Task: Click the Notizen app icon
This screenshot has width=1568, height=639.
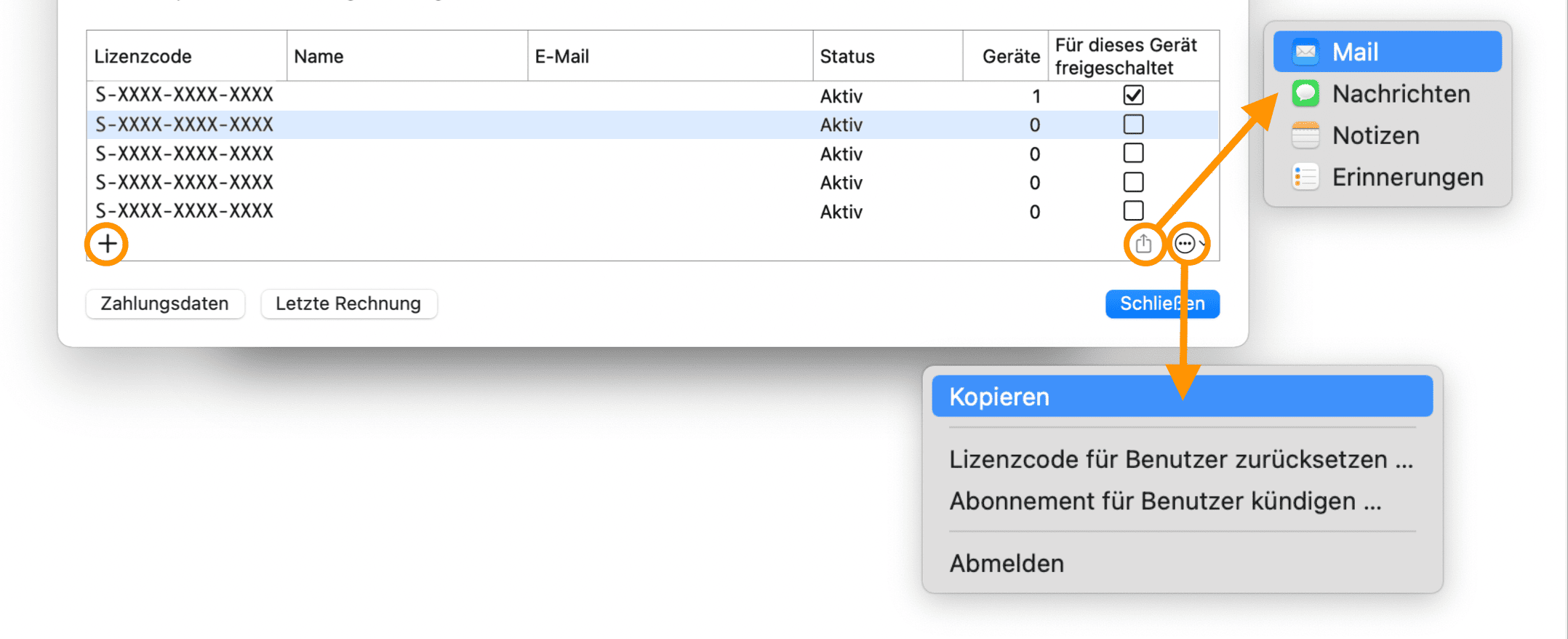Action: pos(1305,135)
